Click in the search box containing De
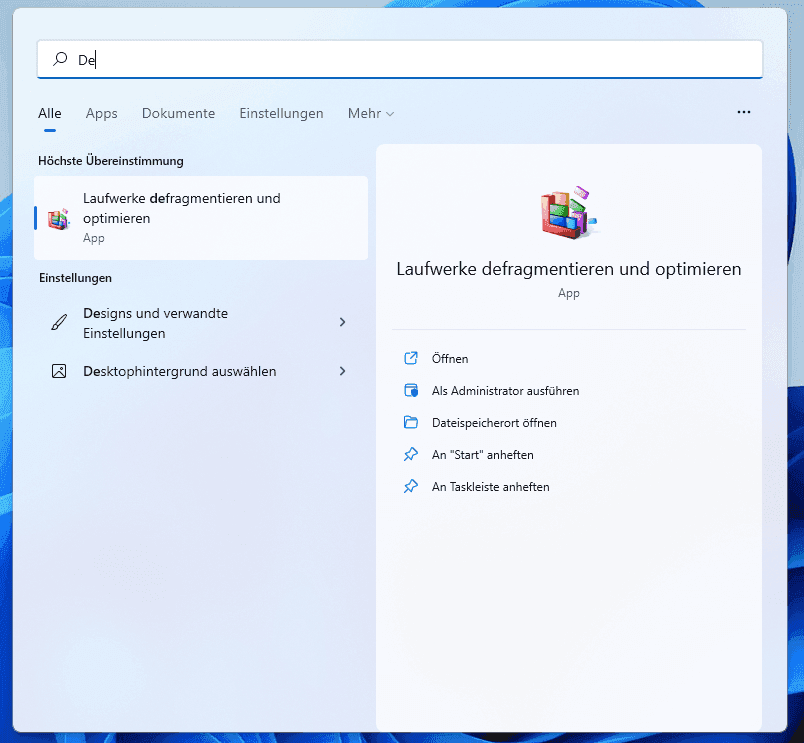Image resolution: width=804 pixels, height=743 pixels. tap(400, 59)
